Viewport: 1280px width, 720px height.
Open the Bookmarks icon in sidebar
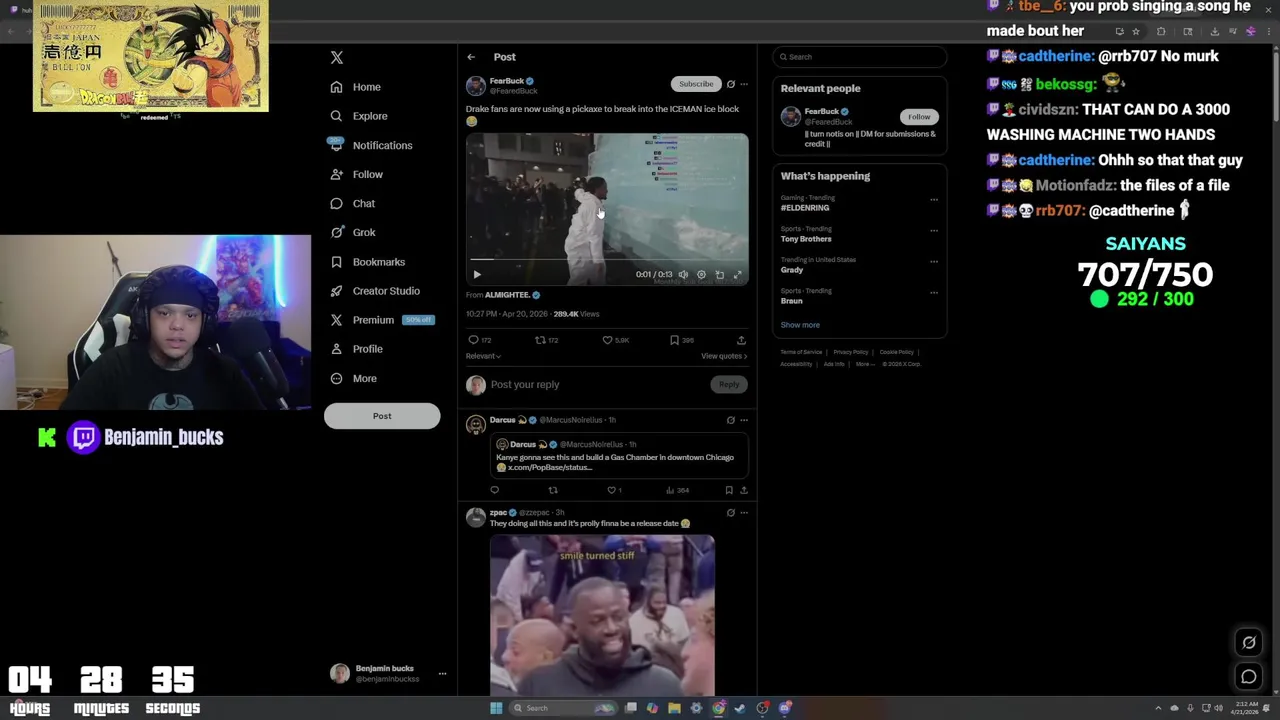point(337,262)
